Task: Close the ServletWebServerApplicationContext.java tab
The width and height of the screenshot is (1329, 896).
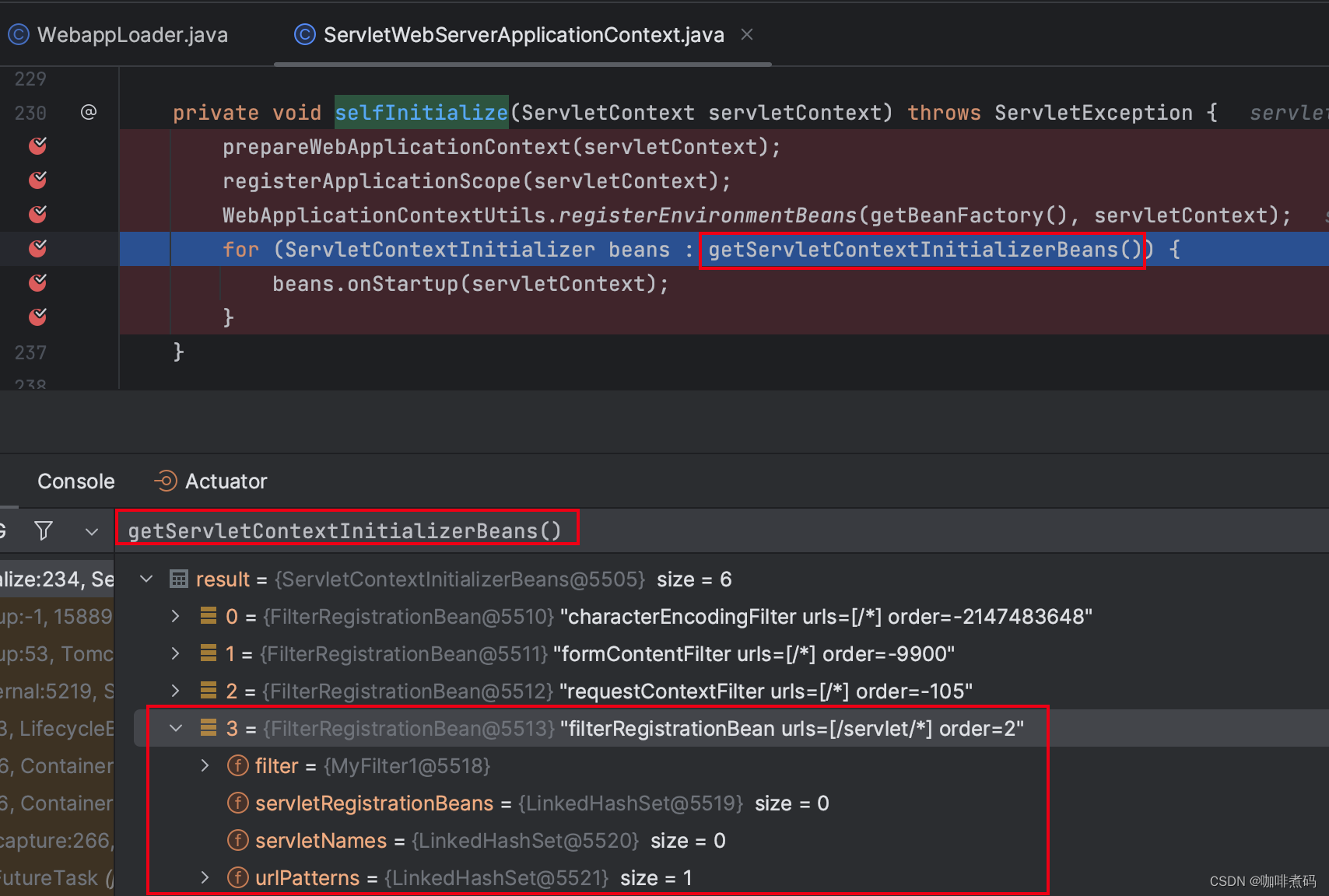Action: pyautogui.click(x=747, y=34)
